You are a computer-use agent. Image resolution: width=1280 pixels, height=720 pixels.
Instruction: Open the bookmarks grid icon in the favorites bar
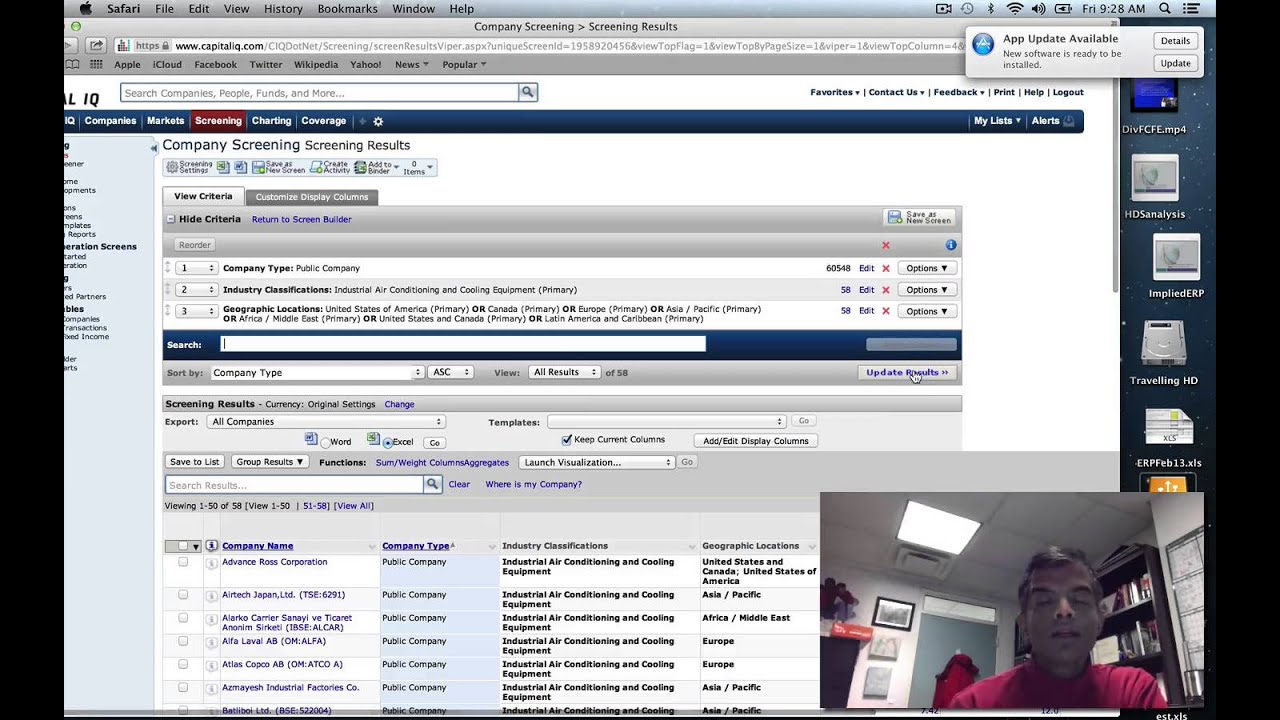point(96,65)
